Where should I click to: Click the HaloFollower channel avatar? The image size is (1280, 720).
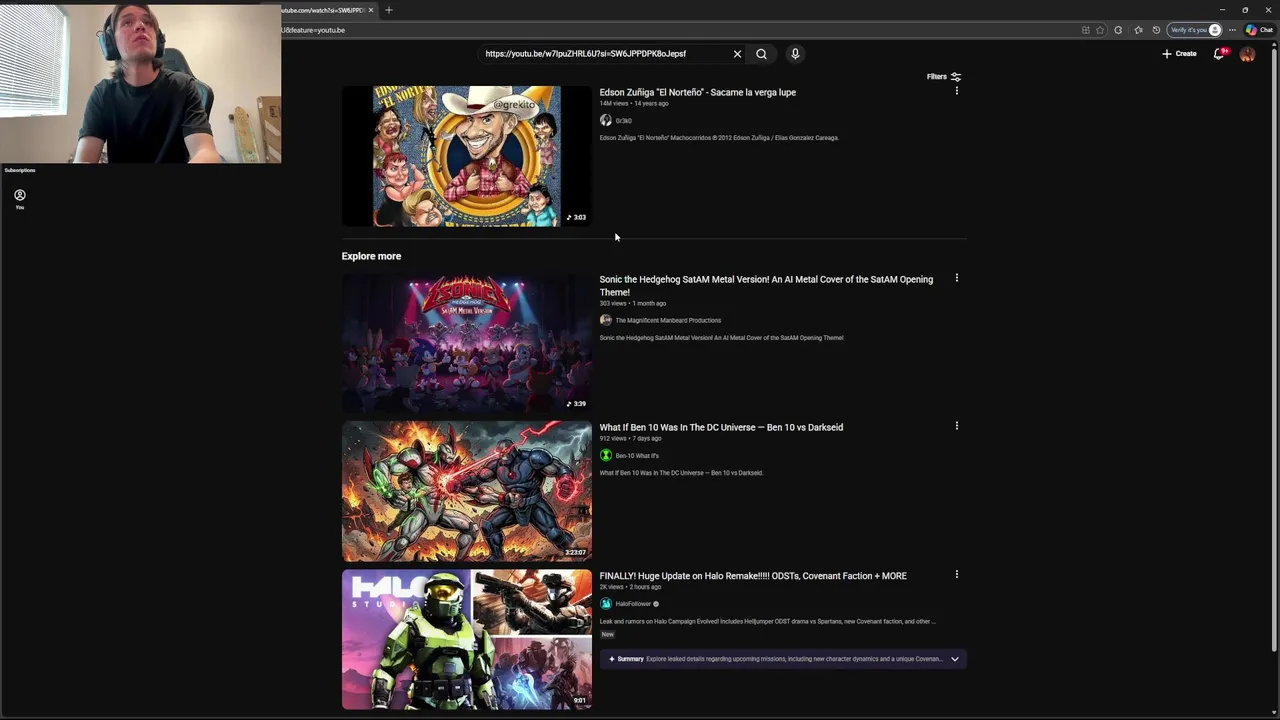(x=606, y=604)
